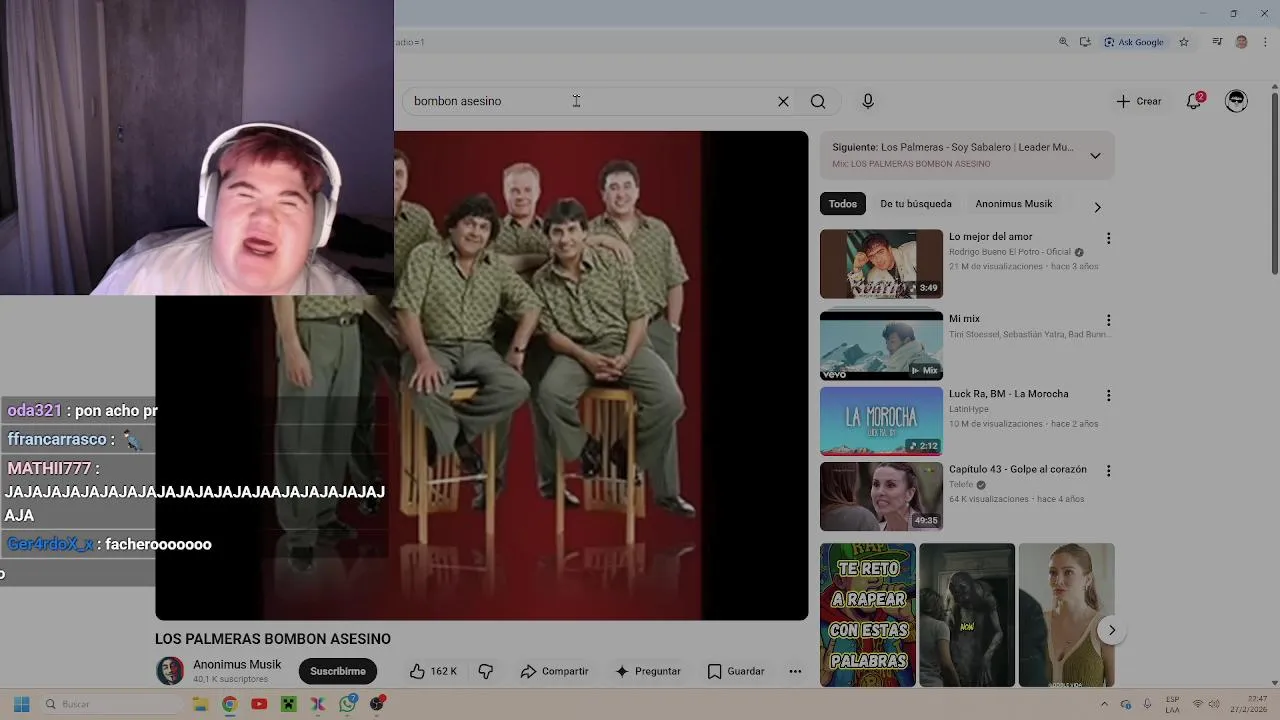This screenshot has height=720, width=1280.
Task: Click title Luck Ra, BM - La Morocha
Action: (x=1008, y=394)
